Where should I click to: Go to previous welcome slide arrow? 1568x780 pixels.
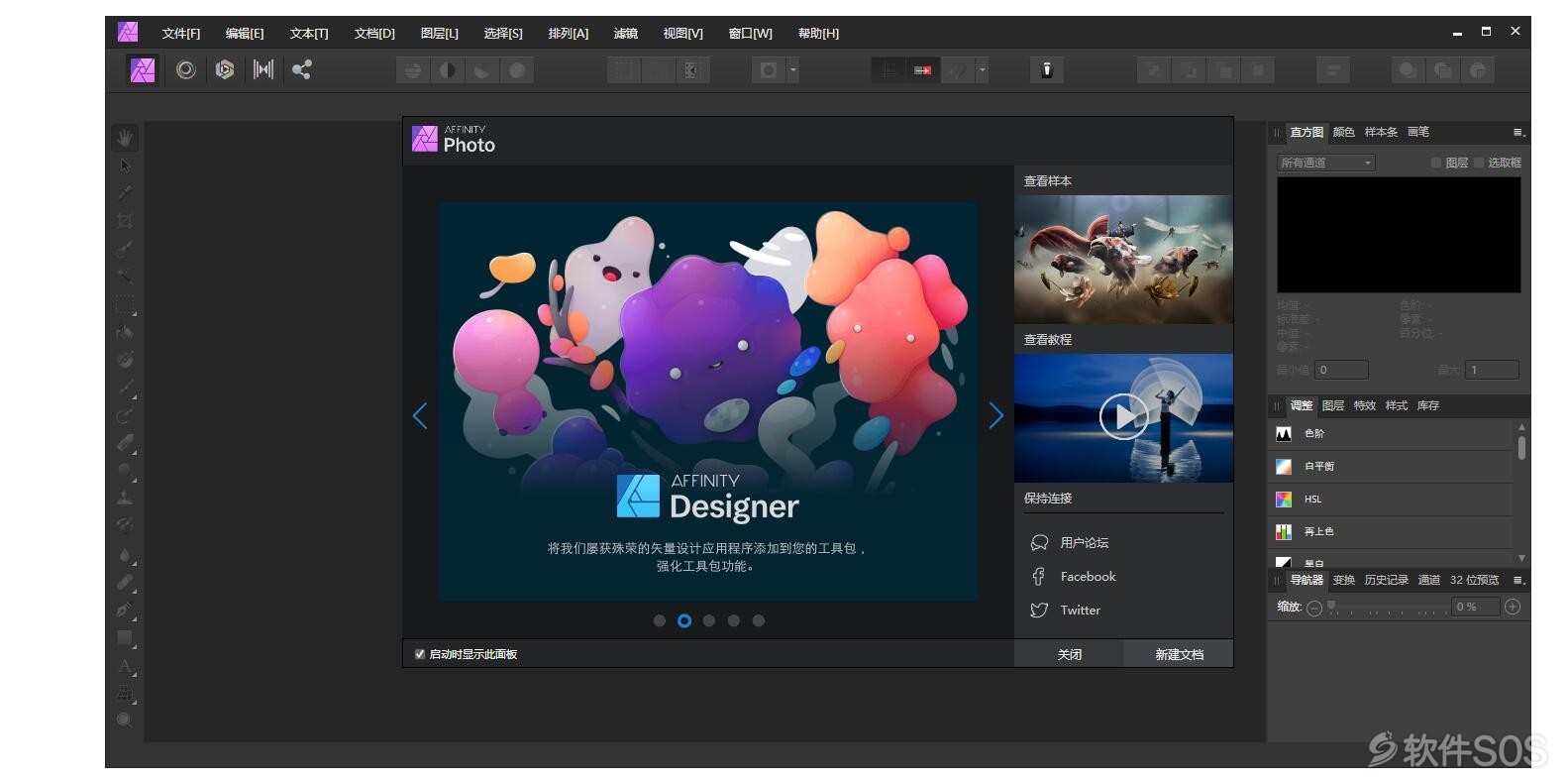click(x=420, y=415)
